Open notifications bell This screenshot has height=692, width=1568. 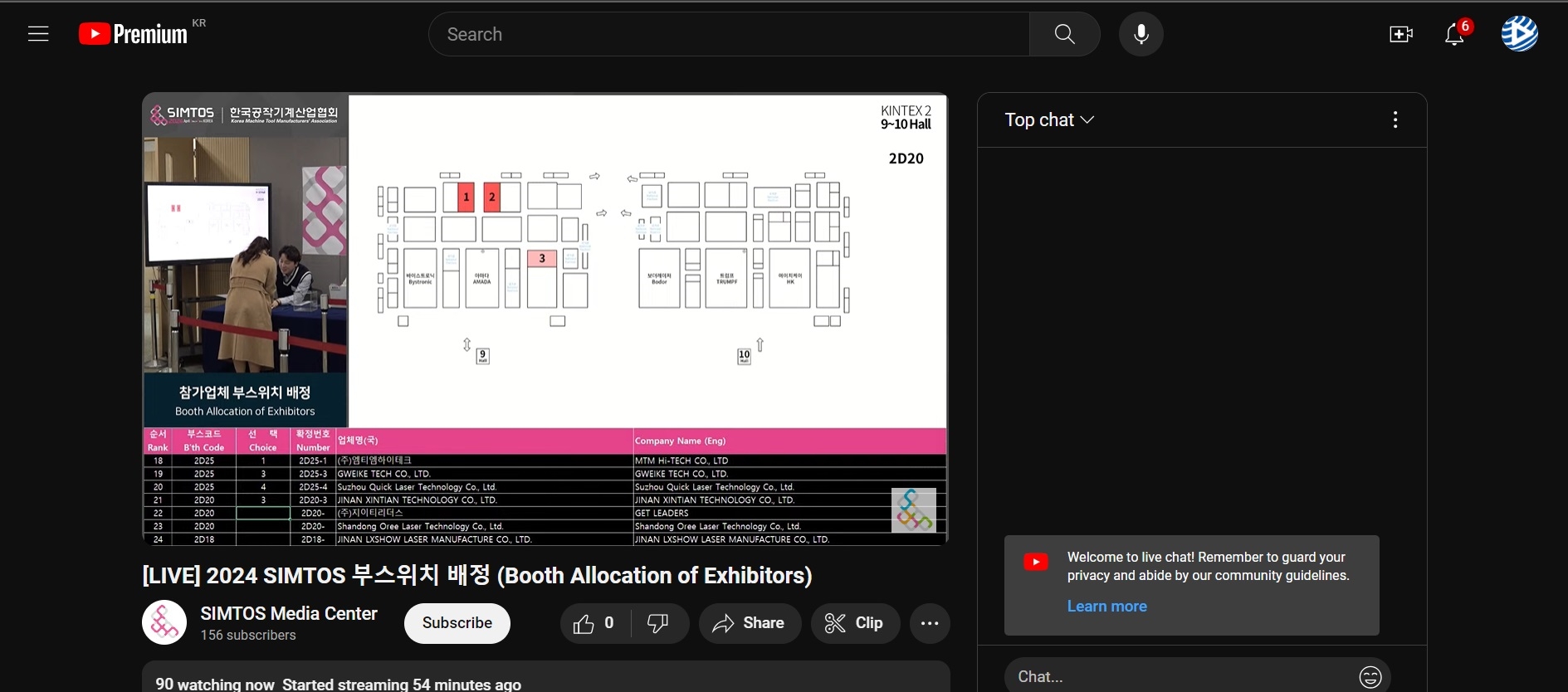click(x=1454, y=34)
